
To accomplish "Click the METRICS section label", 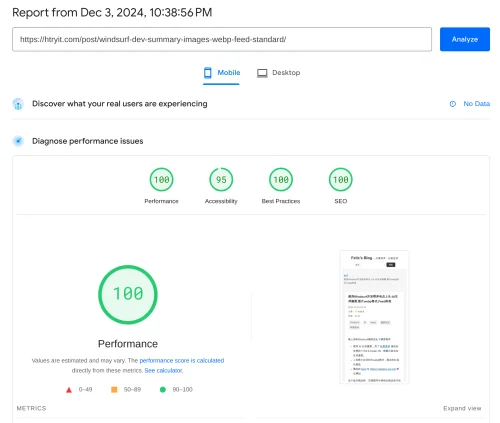I will 31,408.
